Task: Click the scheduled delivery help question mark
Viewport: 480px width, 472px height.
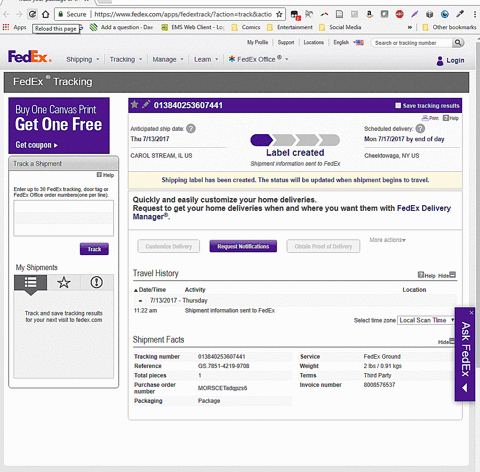Action: (x=420, y=128)
